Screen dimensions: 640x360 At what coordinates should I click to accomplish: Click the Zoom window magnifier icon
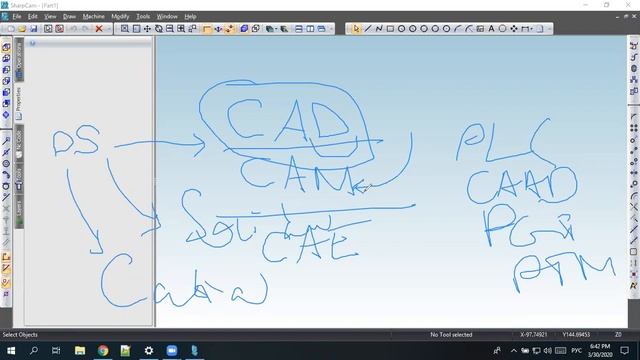[124, 29]
